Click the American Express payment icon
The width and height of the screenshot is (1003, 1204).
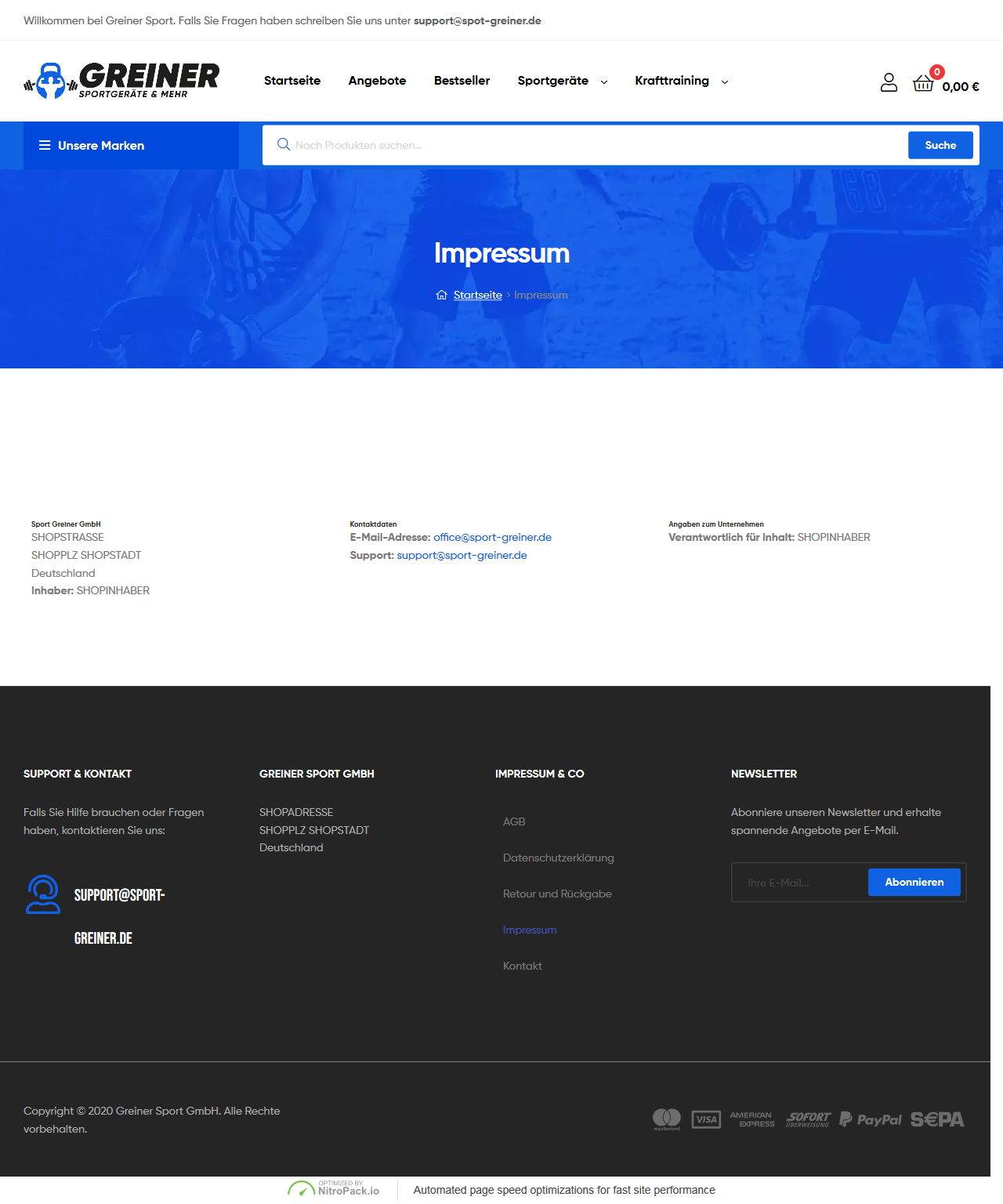(752, 1119)
